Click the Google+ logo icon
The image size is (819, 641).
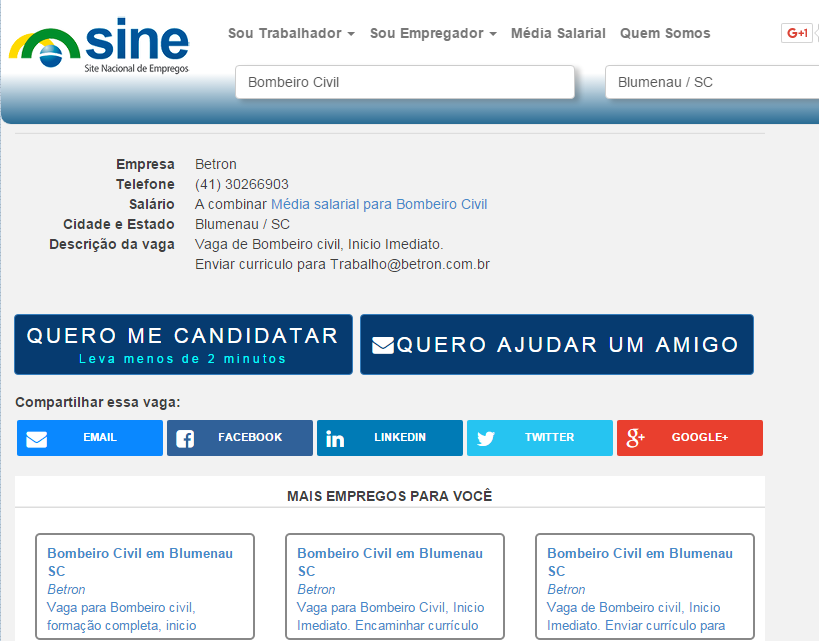pos(635,438)
